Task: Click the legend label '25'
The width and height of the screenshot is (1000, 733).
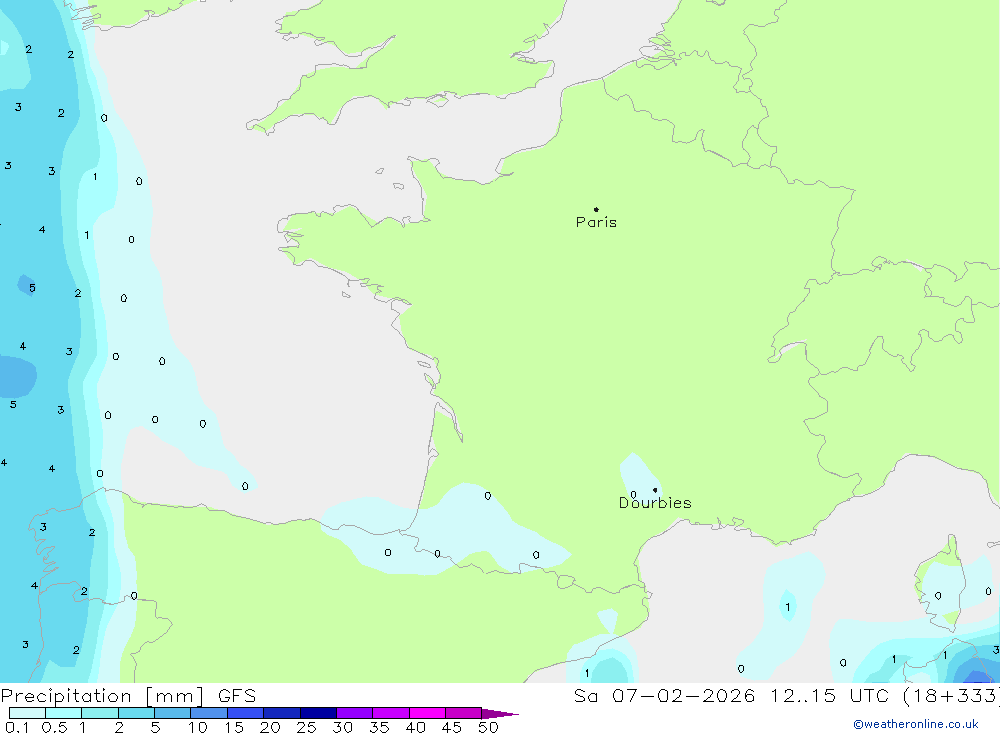Action: (306, 727)
